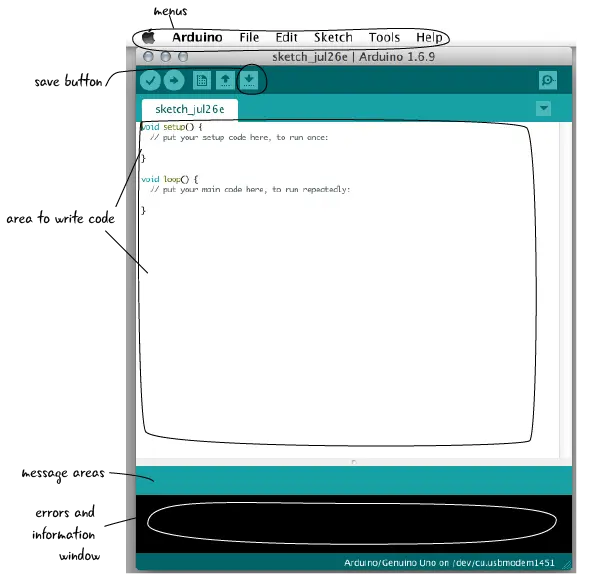Click the editor vertical scrollbar

coord(566,290)
